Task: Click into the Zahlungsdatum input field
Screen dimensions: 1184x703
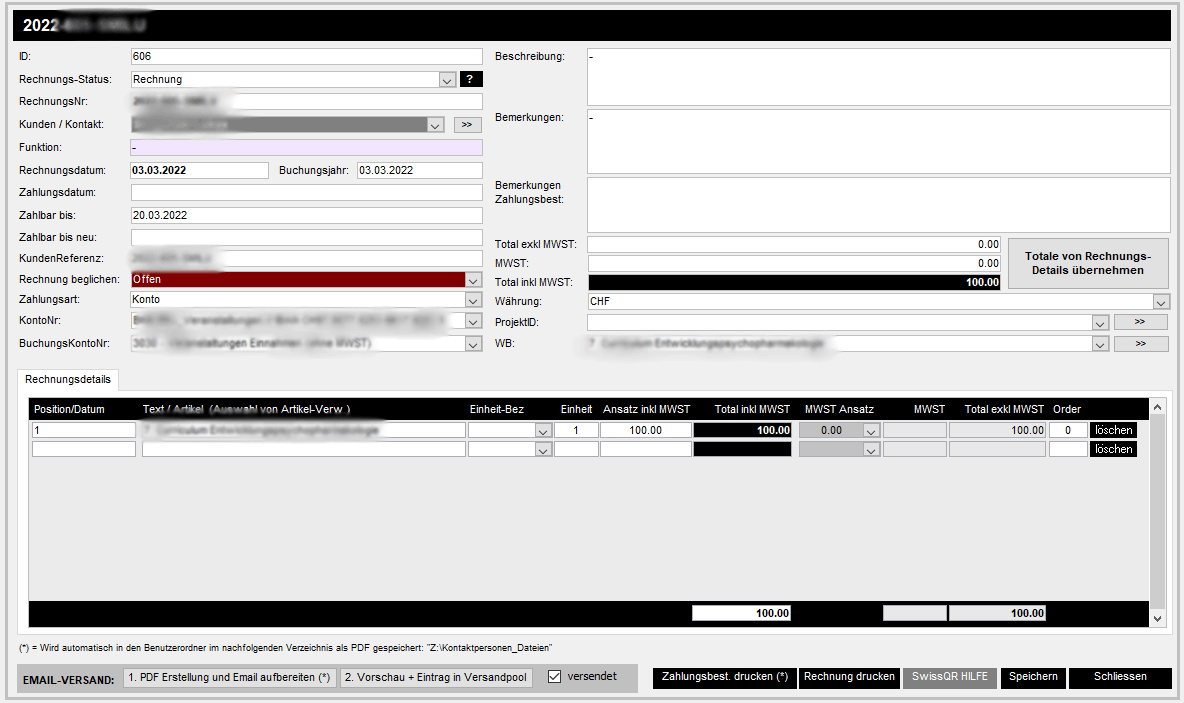Action: click(306, 192)
